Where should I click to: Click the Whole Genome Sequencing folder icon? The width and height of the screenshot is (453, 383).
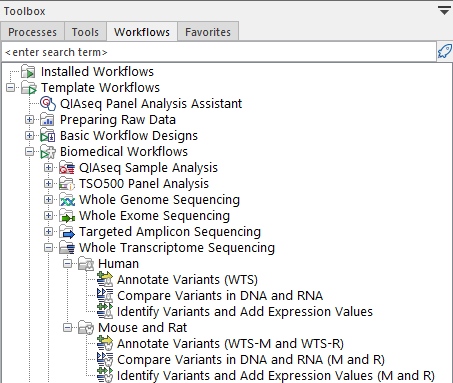(x=67, y=200)
